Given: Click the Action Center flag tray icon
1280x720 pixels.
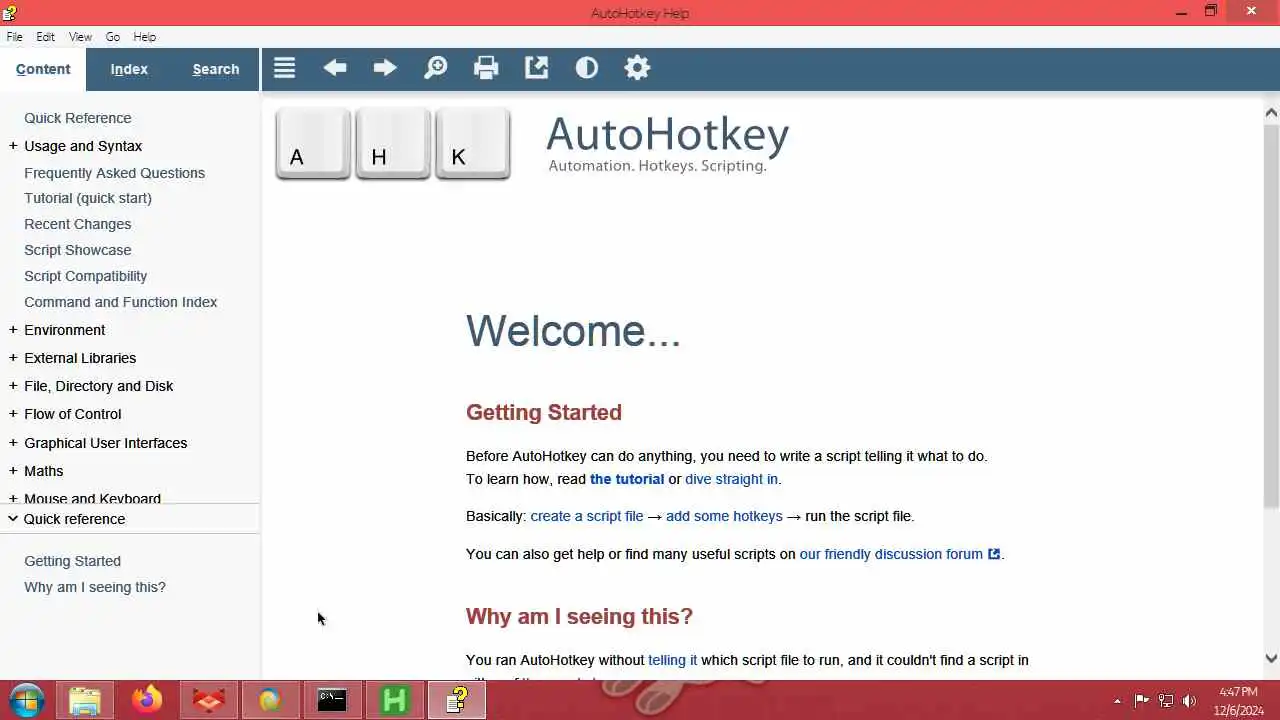Looking at the screenshot, I should [1141, 701].
